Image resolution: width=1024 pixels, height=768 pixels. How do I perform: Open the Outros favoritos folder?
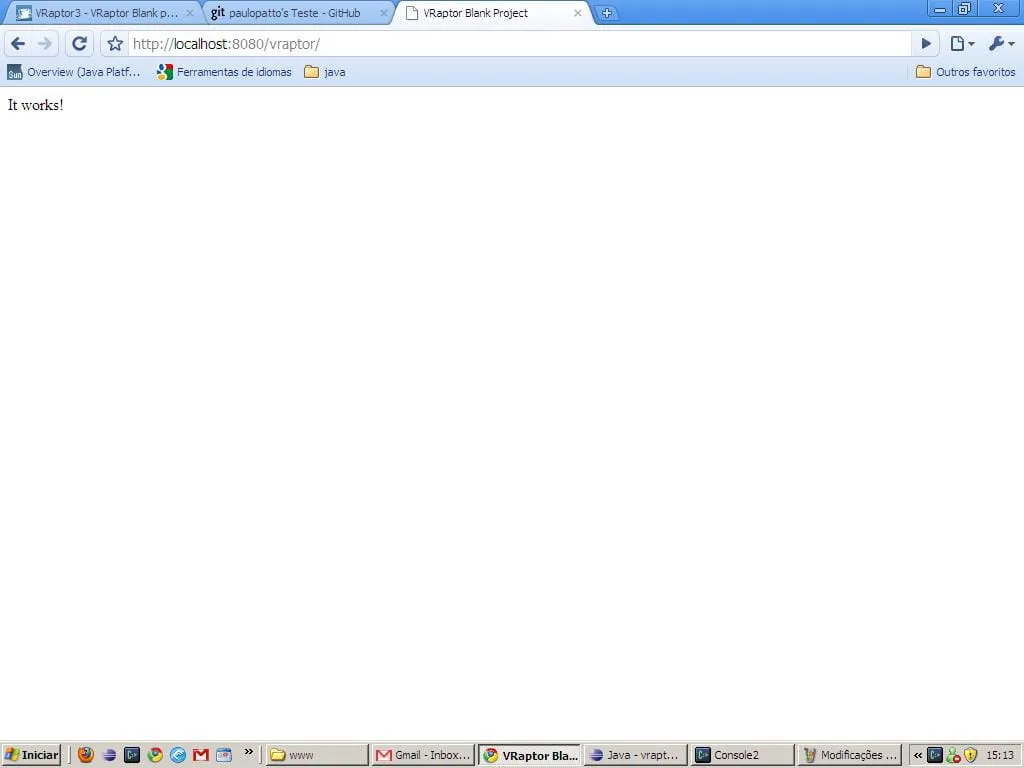pos(965,72)
